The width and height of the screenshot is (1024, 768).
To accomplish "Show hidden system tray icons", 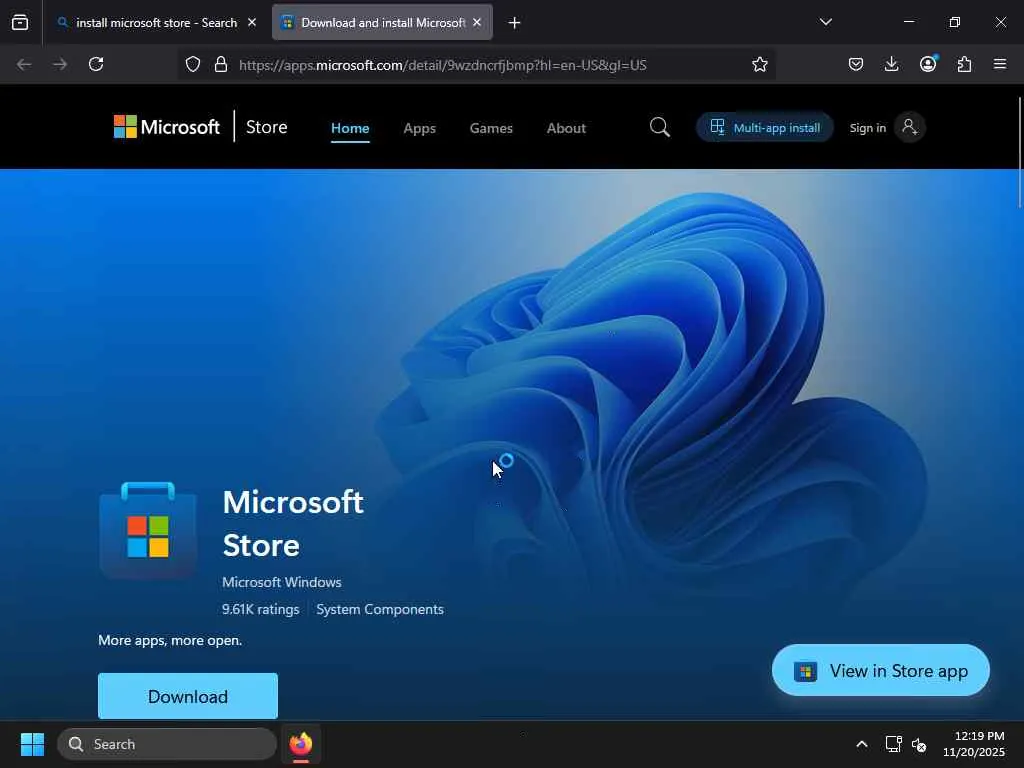I will [x=862, y=744].
